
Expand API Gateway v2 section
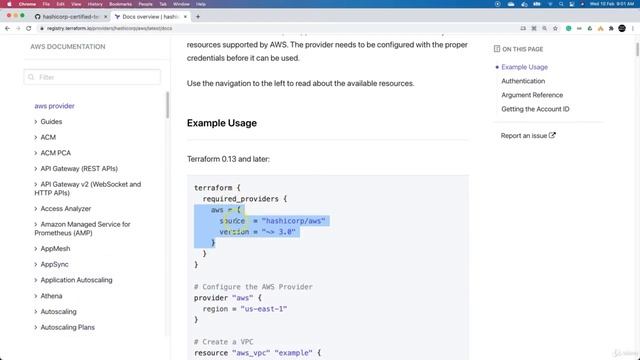[88, 189]
